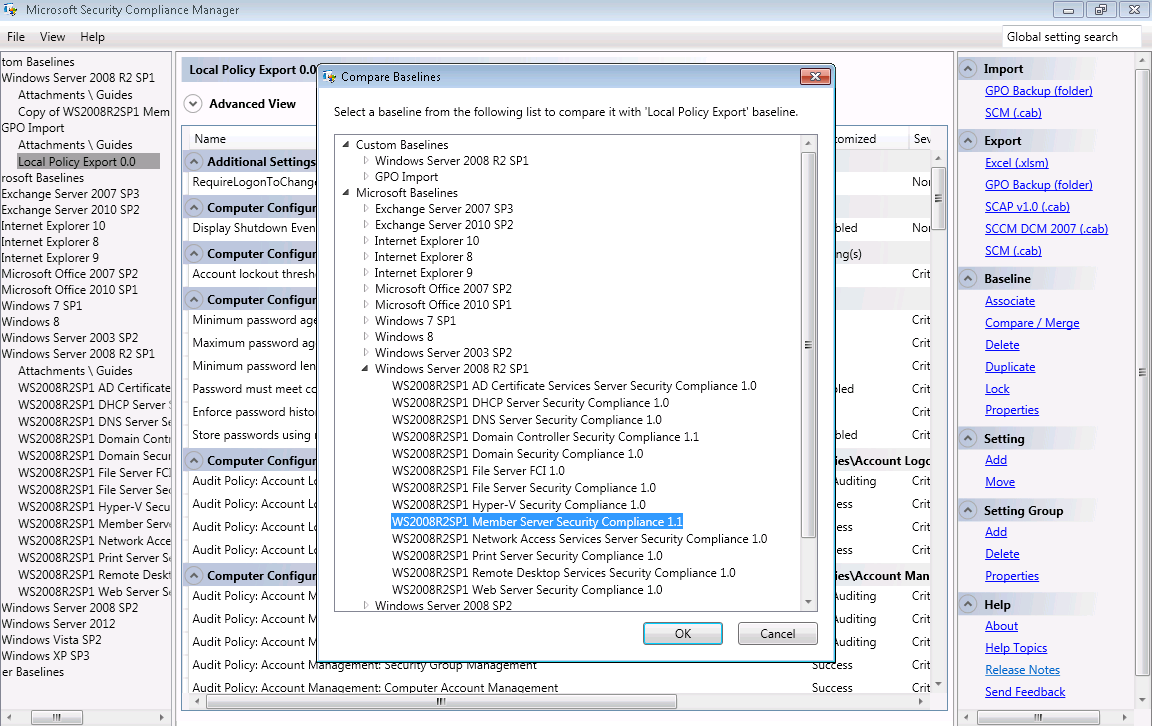Viewport: 1152px width, 726px height.
Task: Select RequireLogonToChange setting row
Action: 253,182
